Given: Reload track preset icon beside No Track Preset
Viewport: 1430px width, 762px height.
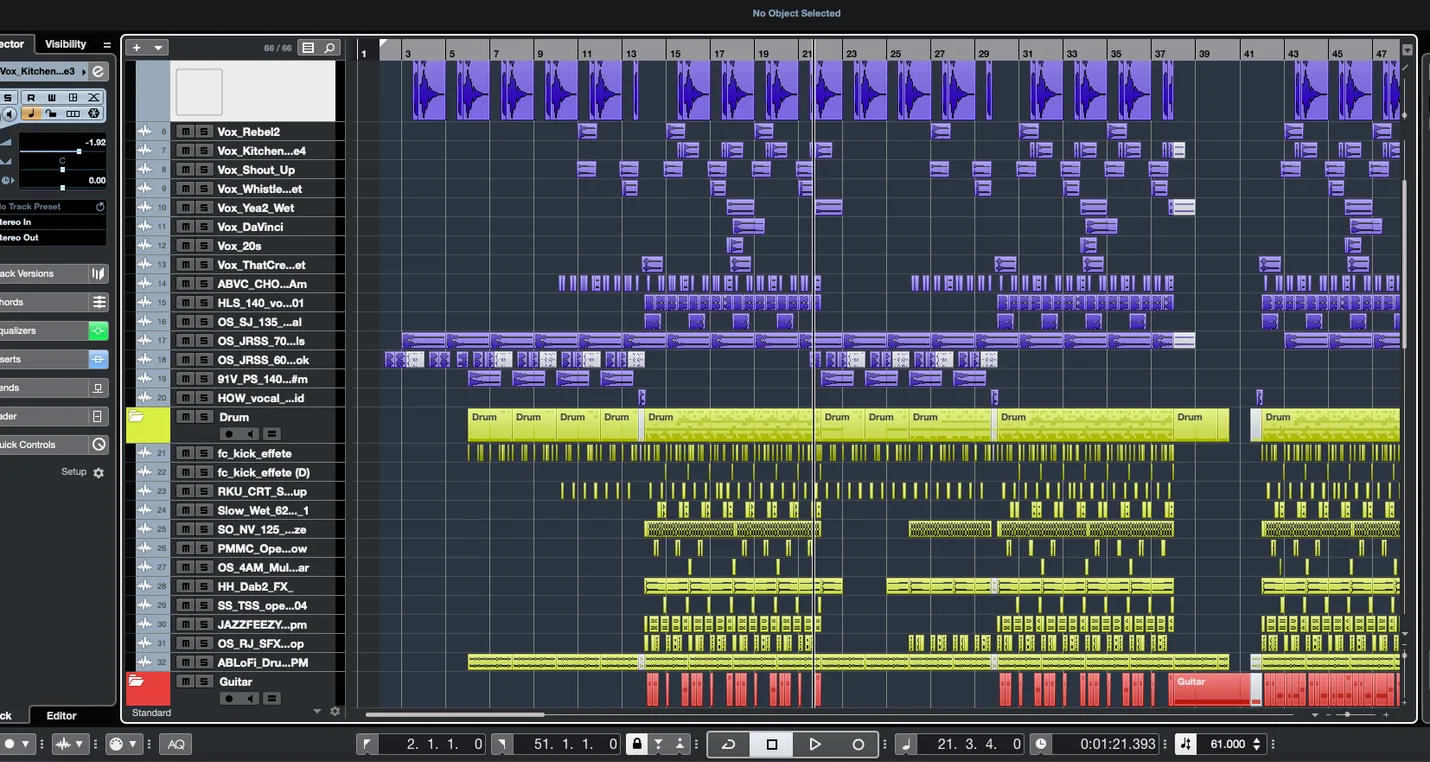Looking at the screenshot, I should point(100,206).
